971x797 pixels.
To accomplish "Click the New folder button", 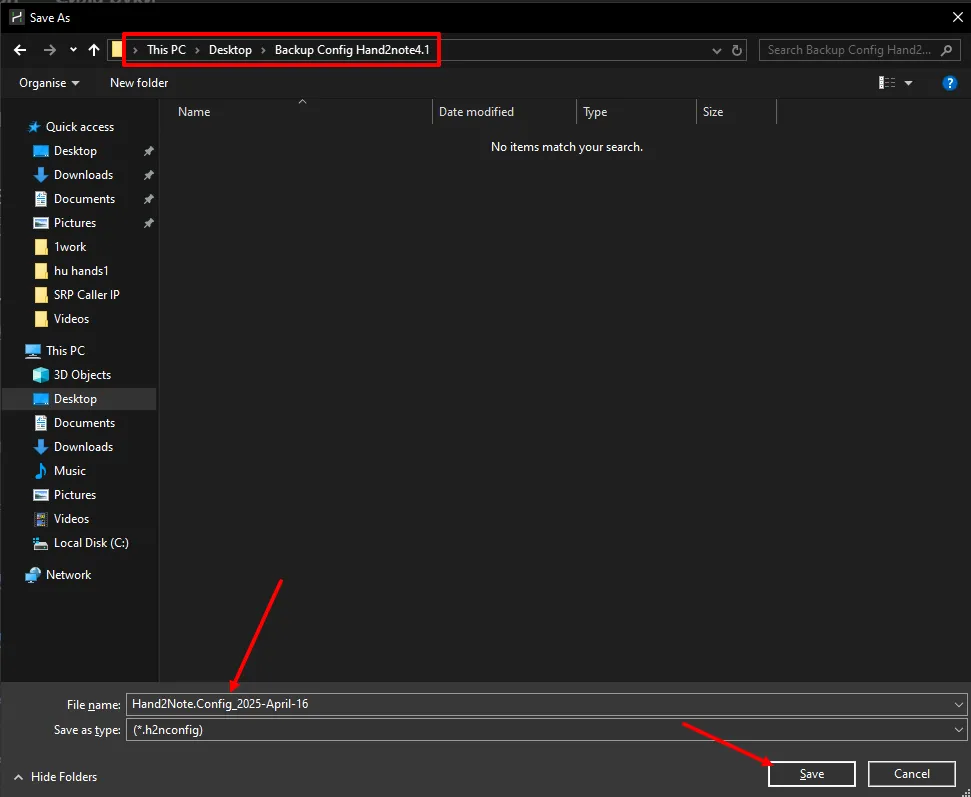I will [x=139, y=83].
